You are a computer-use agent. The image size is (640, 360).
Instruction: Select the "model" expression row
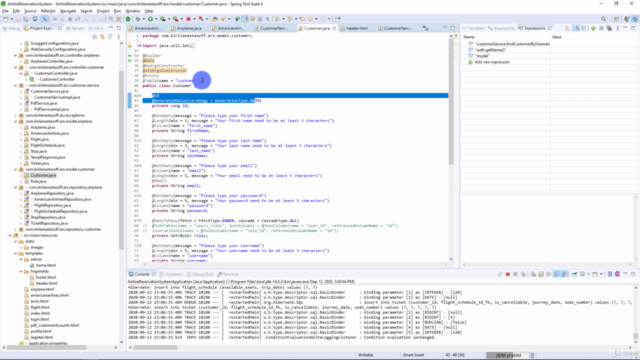tap(482, 56)
